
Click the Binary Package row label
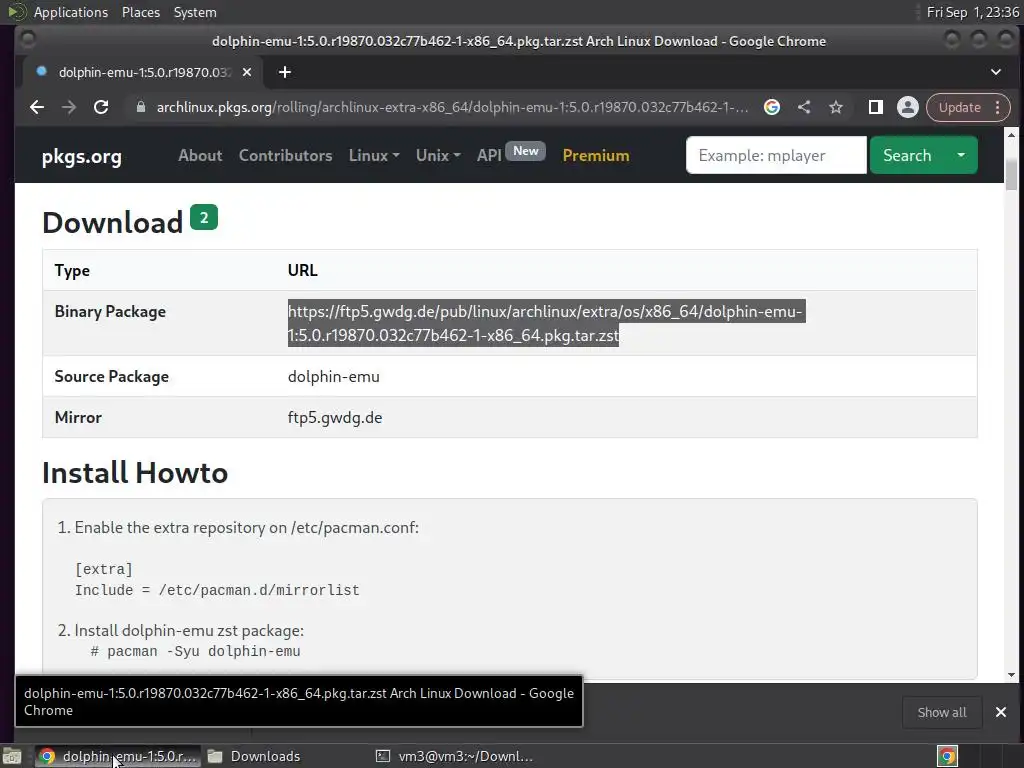110,312
